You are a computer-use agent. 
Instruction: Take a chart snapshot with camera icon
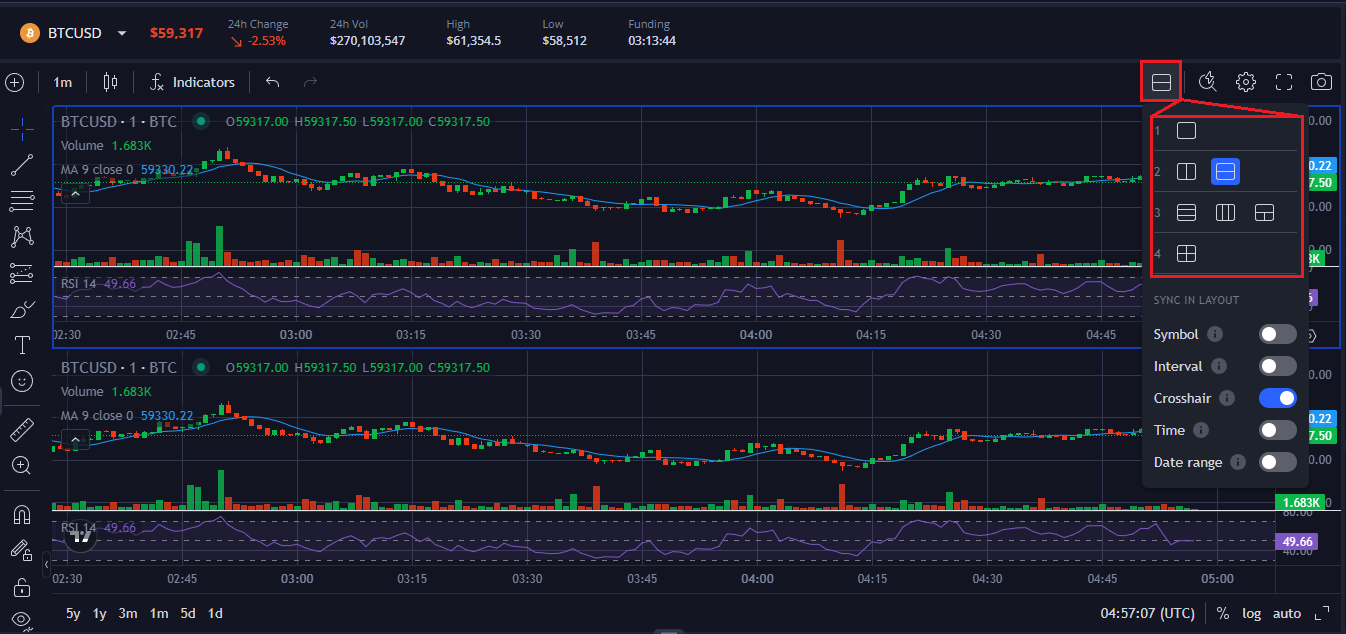pos(1321,82)
